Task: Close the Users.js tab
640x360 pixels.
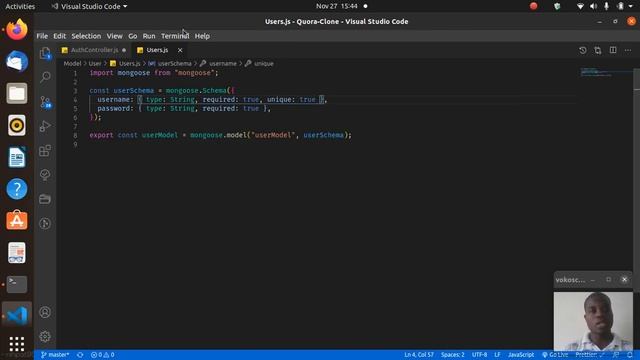Action: (180, 50)
